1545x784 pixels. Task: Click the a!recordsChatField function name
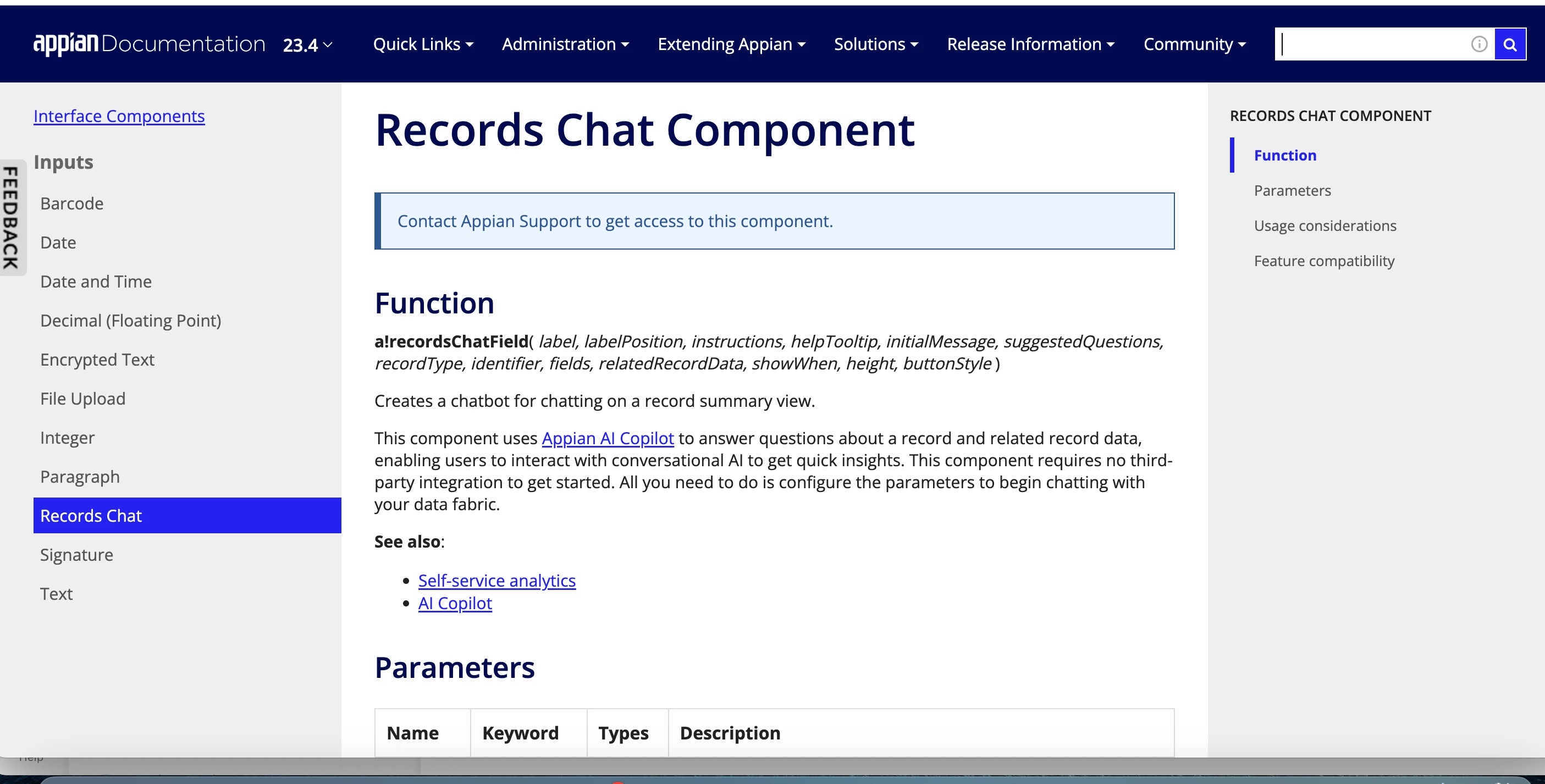tap(451, 341)
